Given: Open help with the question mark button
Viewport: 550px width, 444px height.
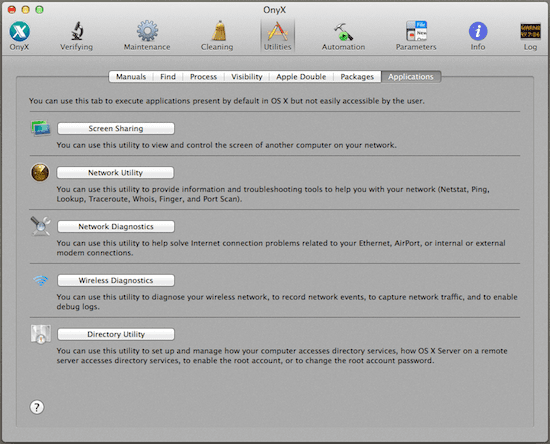Looking at the screenshot, I should pyautogui.click(x=37, y=407).
